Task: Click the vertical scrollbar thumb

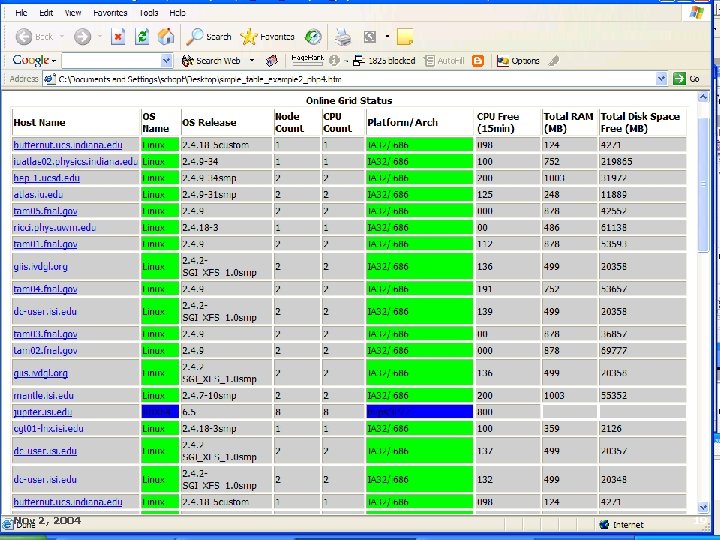Action: [x=703, y=184]
